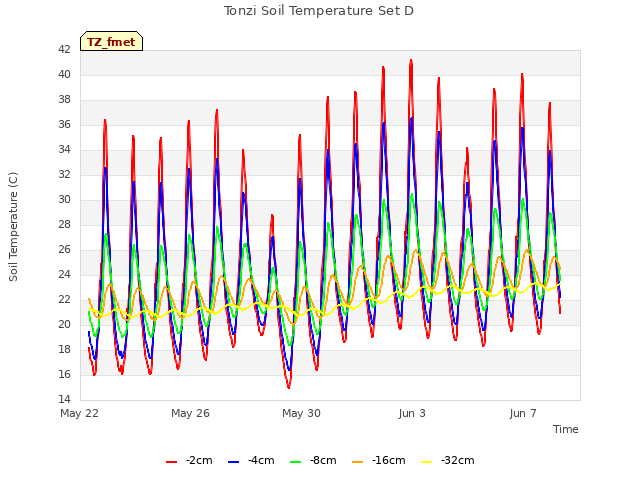Image resolution: width=640 pixels, height=480 pixels.
Task: Click the green -8cm legend swatch
Action: [296, 462]
